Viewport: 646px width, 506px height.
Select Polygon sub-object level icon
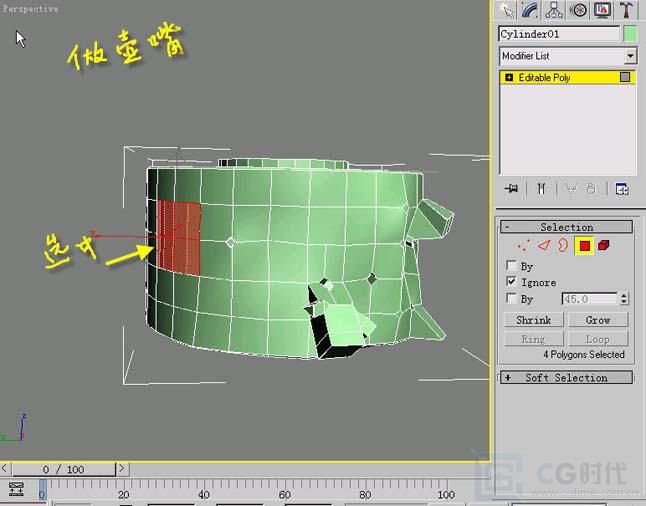(x=584, y=245)
